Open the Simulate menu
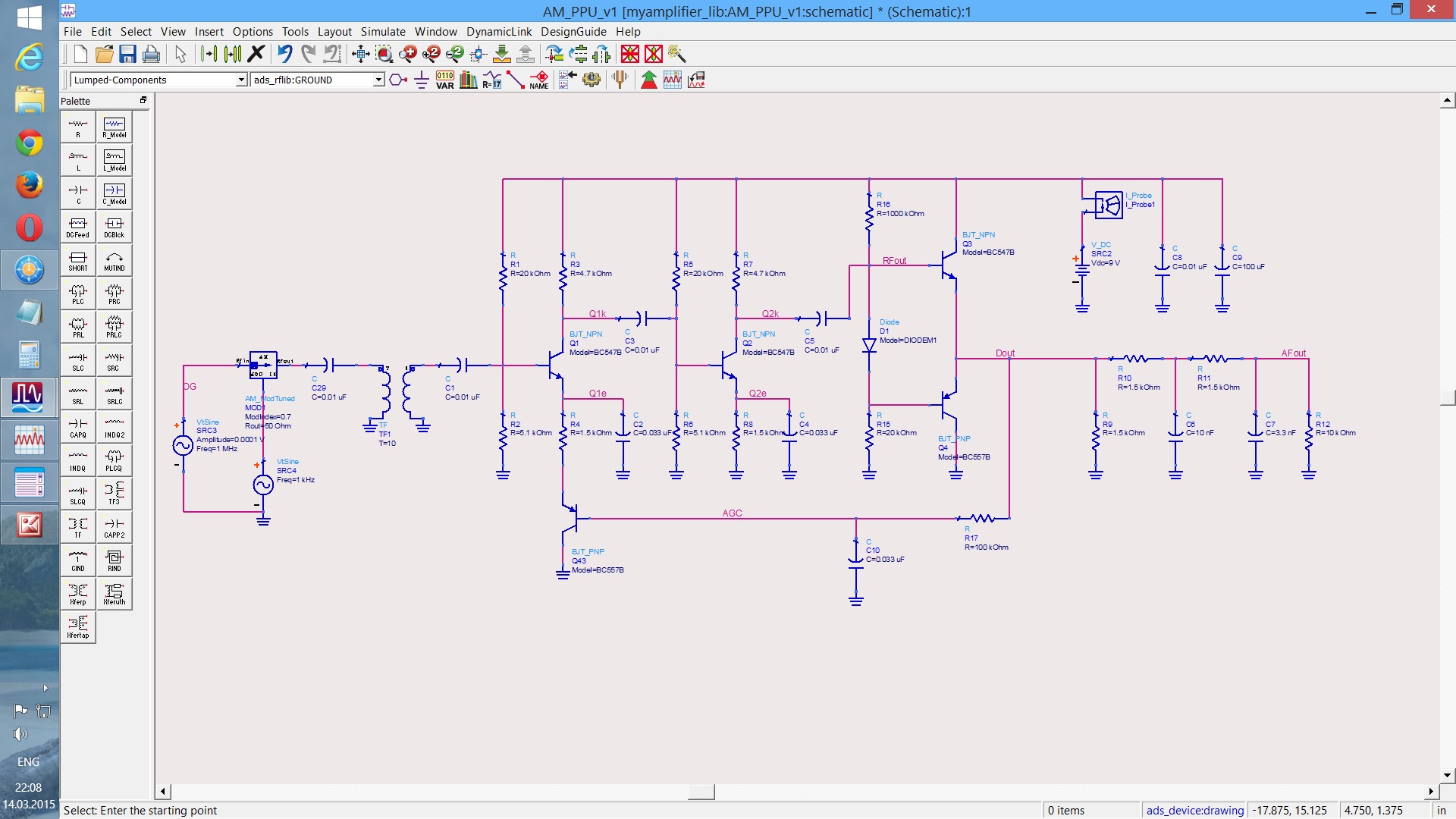1456x819 pixels. (x=383, y=32)
